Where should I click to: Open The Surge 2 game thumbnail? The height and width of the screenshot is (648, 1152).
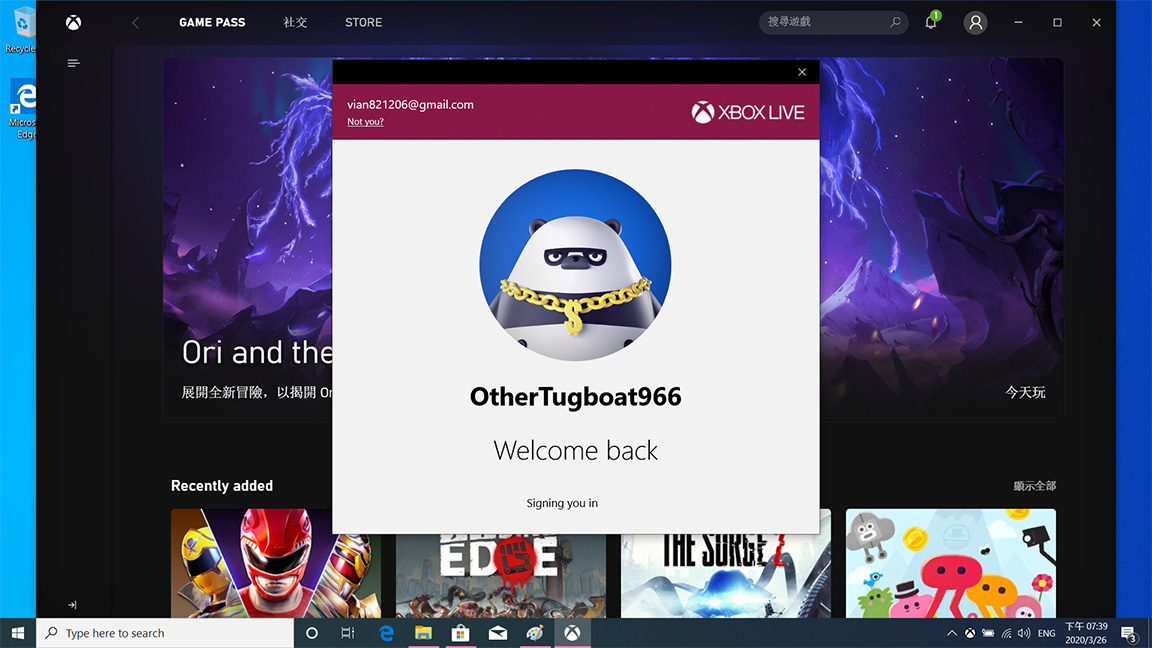[726, 576]
